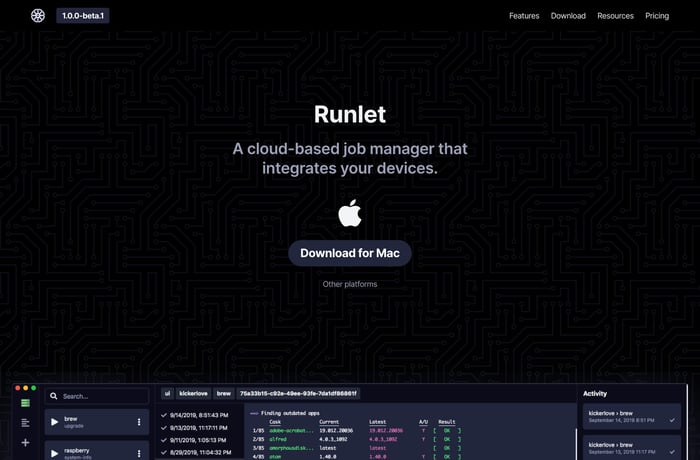Select the brew breadcrumb tag
The height and width of the screenshot is (460, 700).
224,393
